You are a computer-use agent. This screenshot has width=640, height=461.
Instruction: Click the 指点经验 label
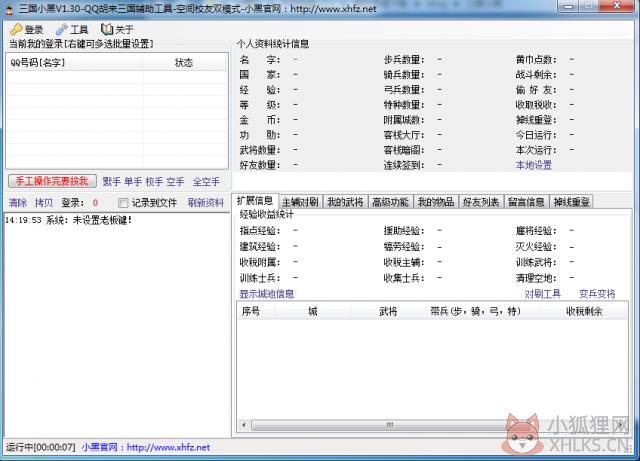tap(260, 231)
